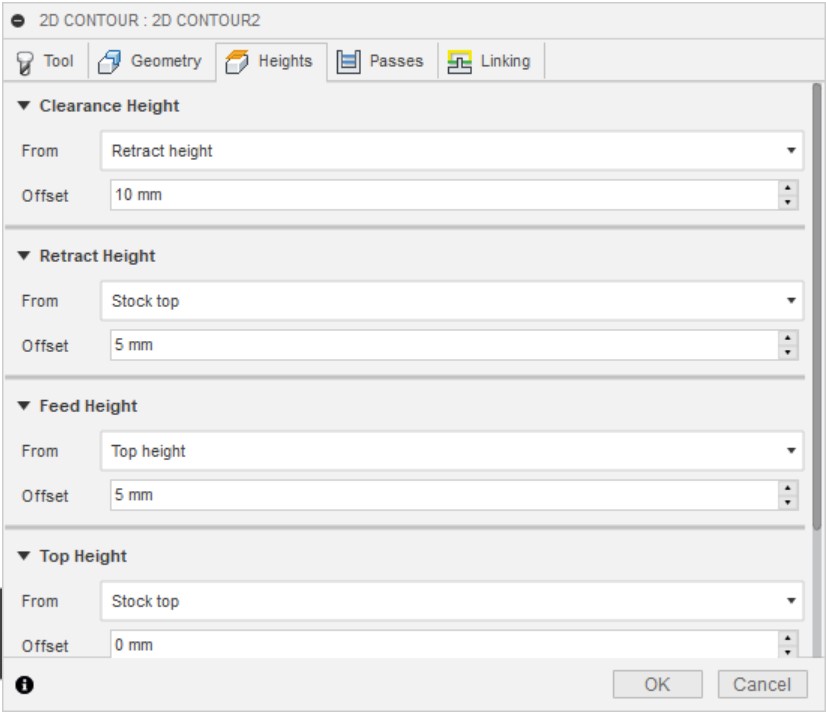Click the Linking tab icon

(460, 62)
